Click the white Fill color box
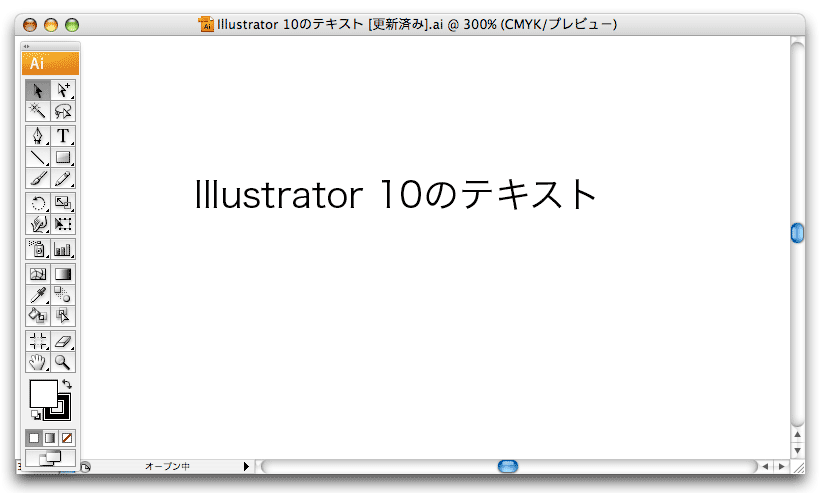The image size is (822, 493). (x=43, y=393)
